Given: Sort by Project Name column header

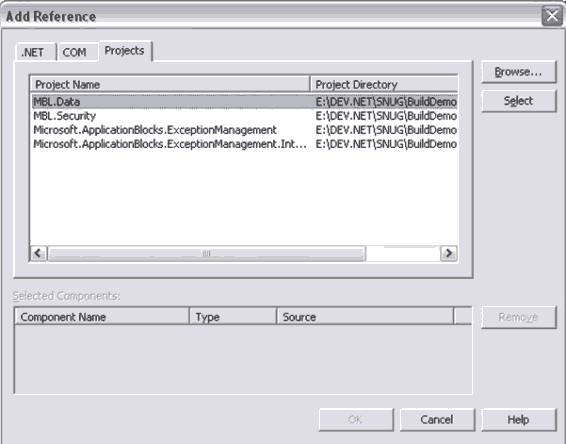Looking at the screenshot, I should [170, 84].
